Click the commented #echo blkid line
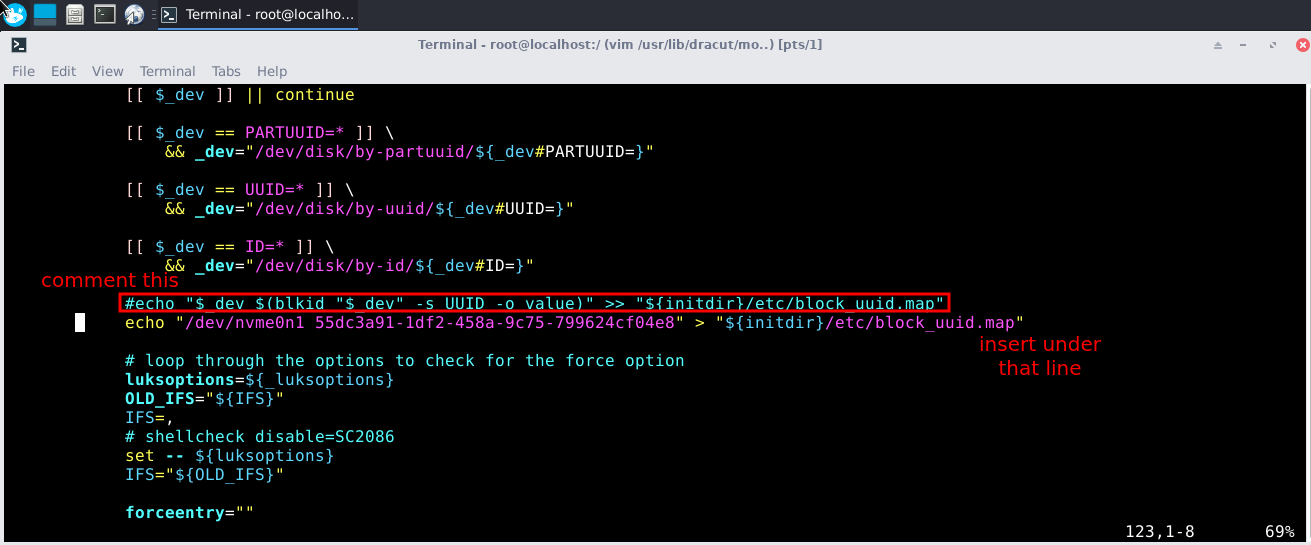The image size is (1311, 545). 534,303
